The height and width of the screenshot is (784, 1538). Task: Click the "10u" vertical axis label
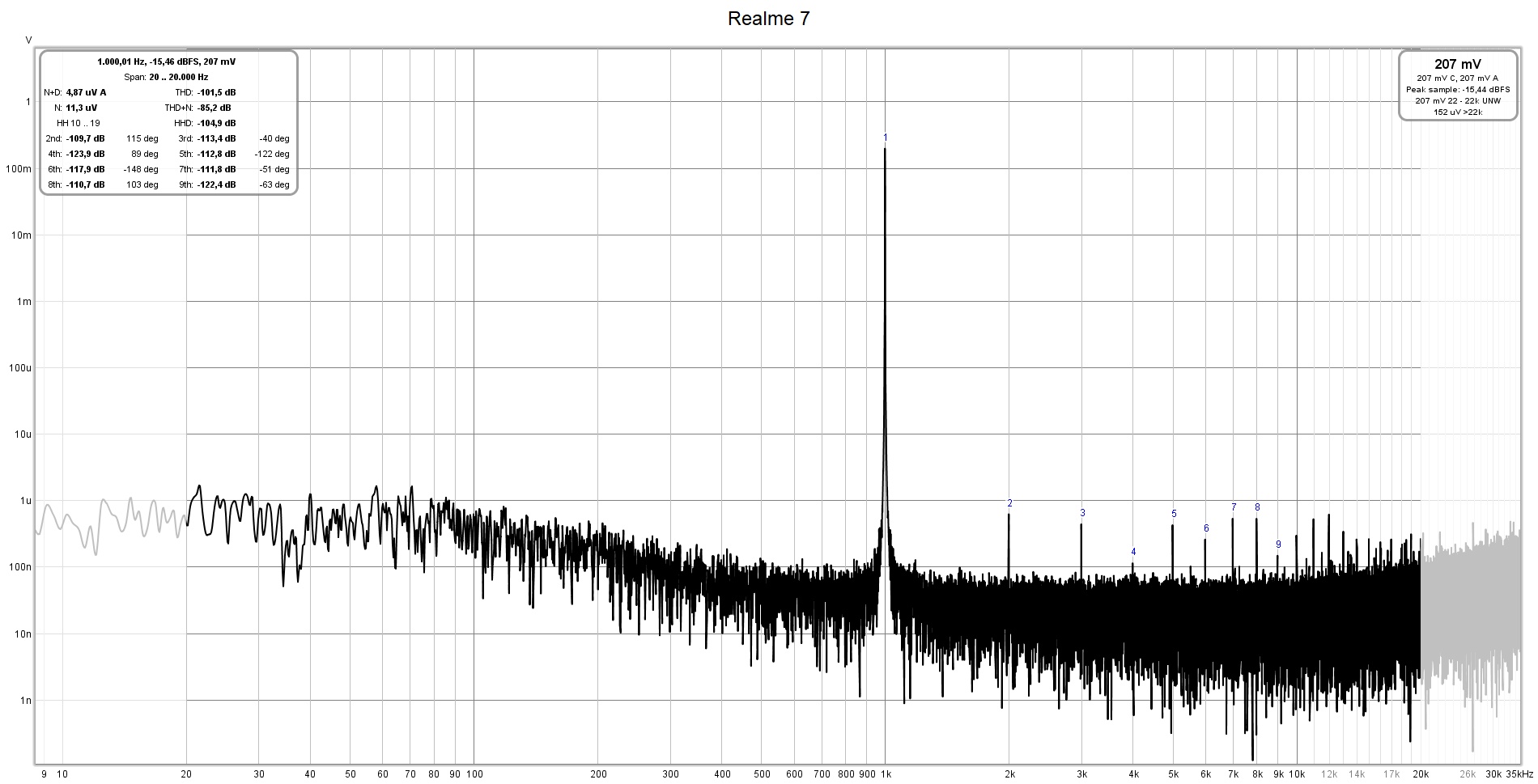click(22, 434)
